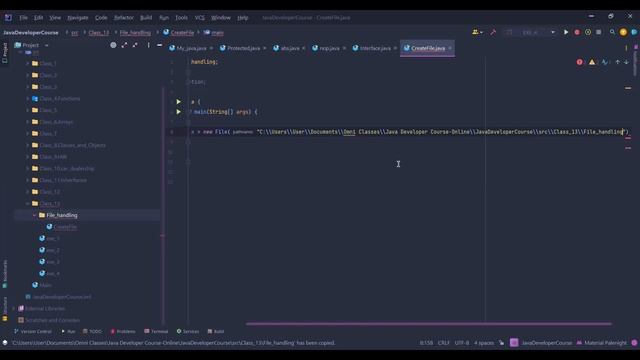
Task: Toggle tool window bars status corner icon
Action: [x=5, y=343]
